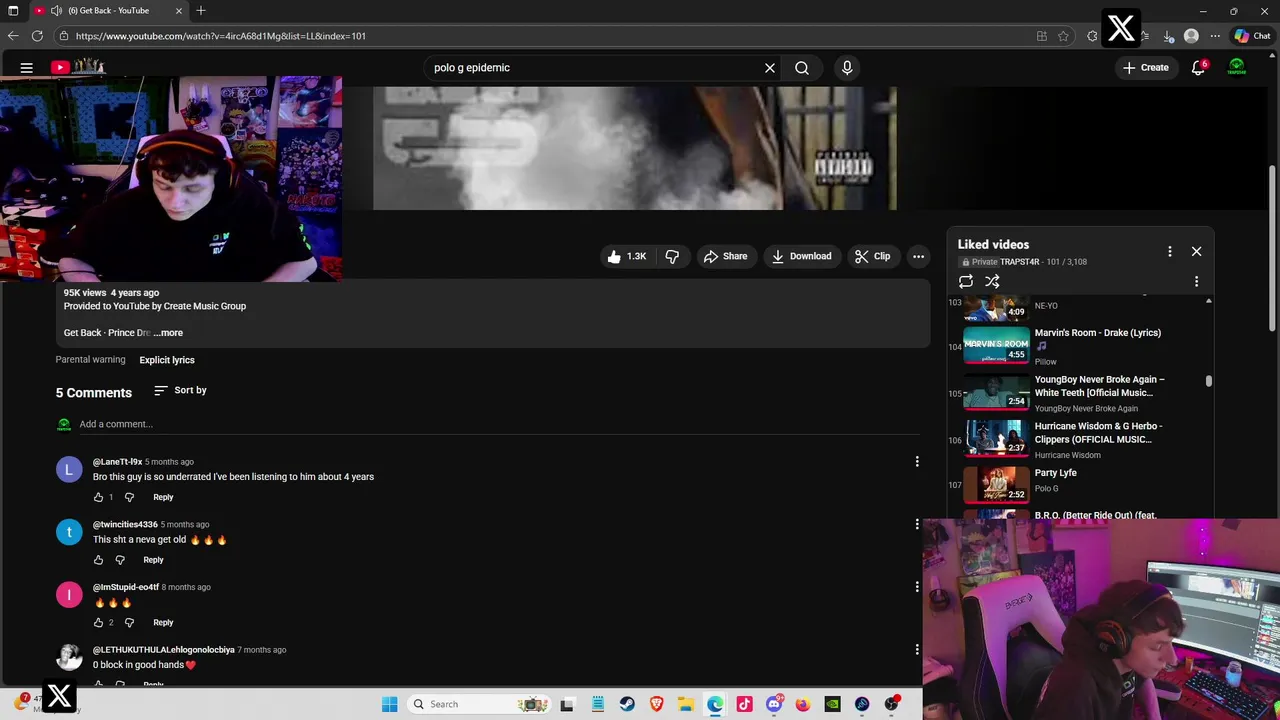
Task: Go back in the browser
Action: pyautogui.click(x=13, y=36)
